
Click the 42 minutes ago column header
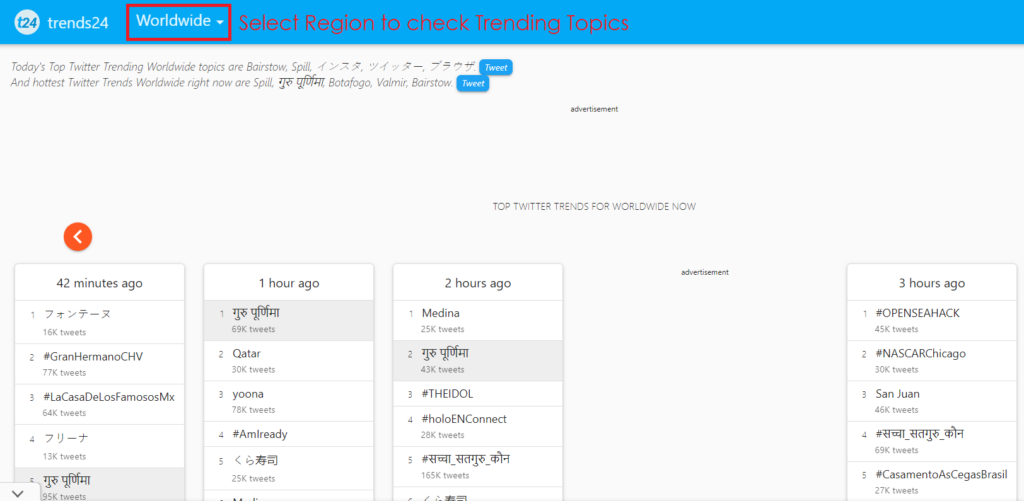coord(99,283)
